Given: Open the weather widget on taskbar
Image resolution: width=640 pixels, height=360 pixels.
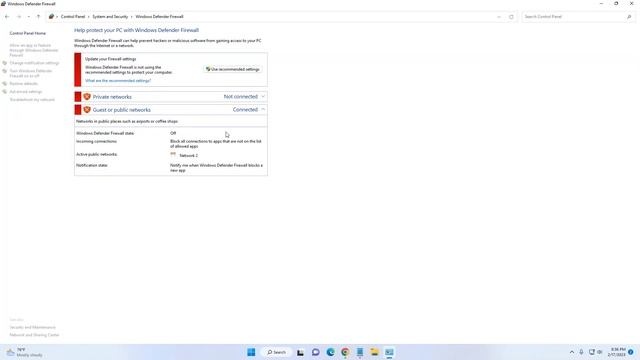Looking at the screenshot, I should click(x=24, y=352).
